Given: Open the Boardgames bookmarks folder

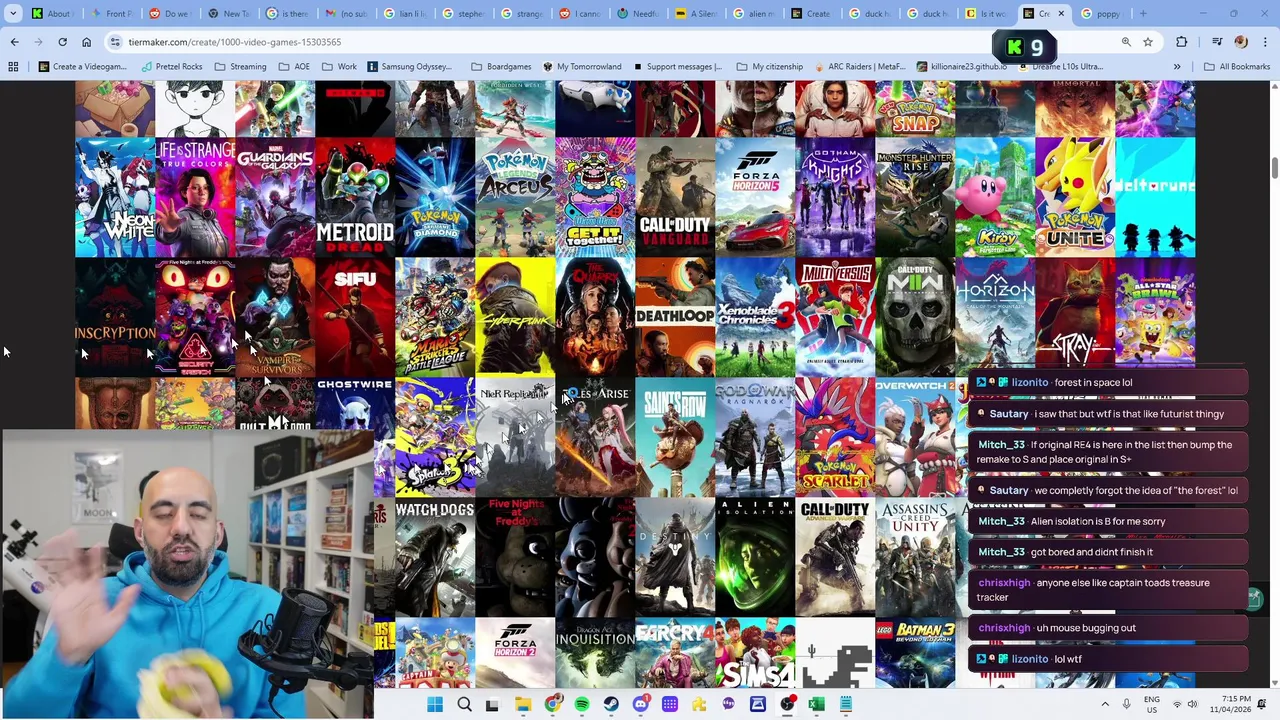Looking at the screenshot, I should 500,67.
